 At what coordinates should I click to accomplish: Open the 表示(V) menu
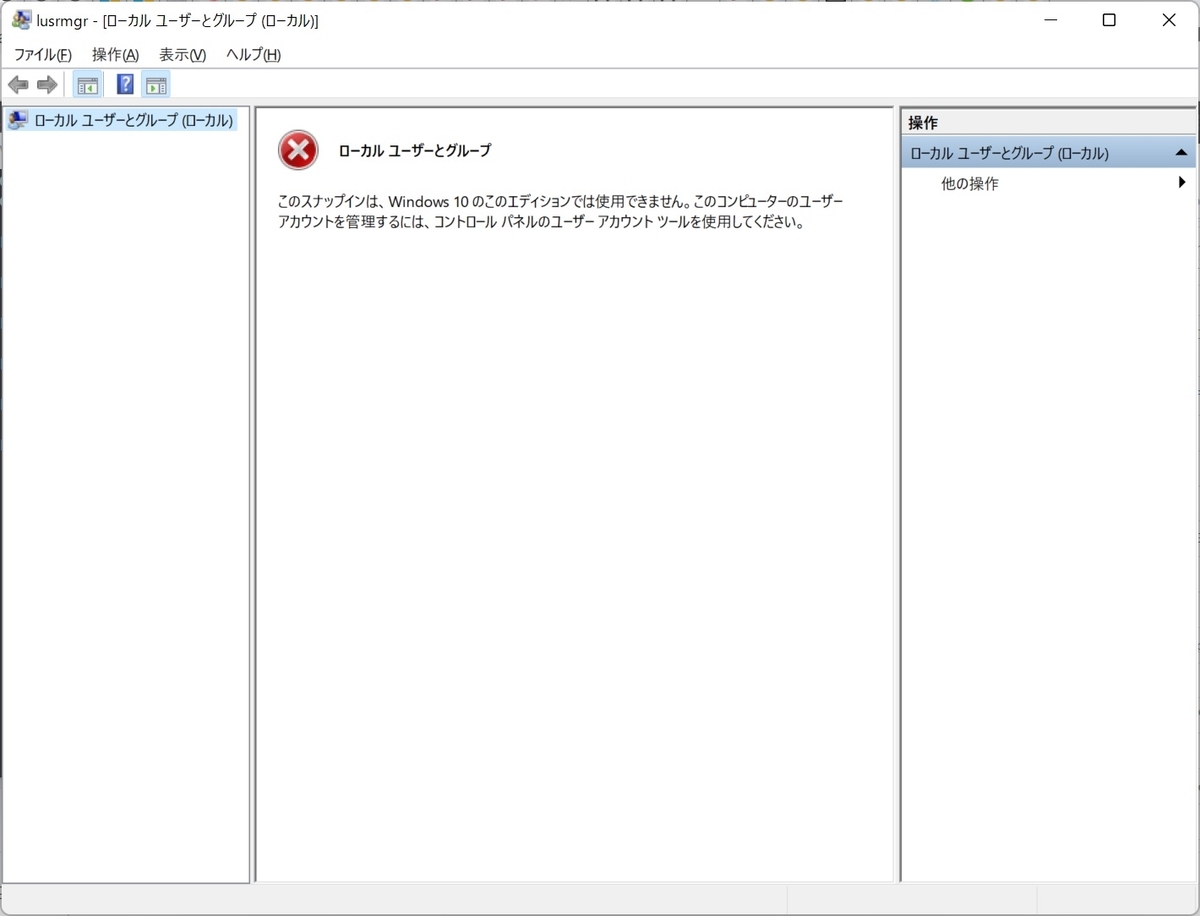point(180,55)
